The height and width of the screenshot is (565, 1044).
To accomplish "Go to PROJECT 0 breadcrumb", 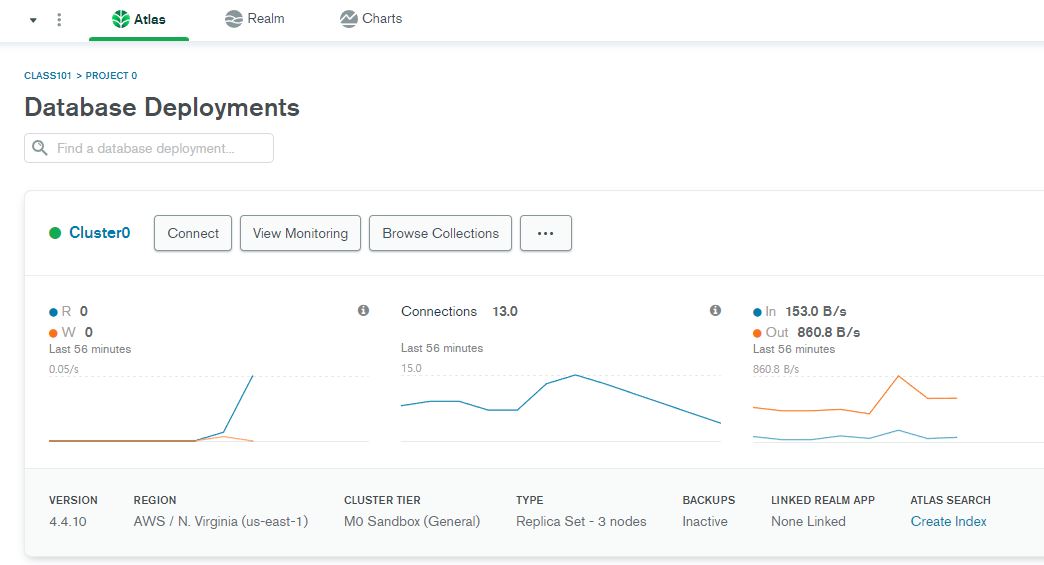I will pos(111,76).
